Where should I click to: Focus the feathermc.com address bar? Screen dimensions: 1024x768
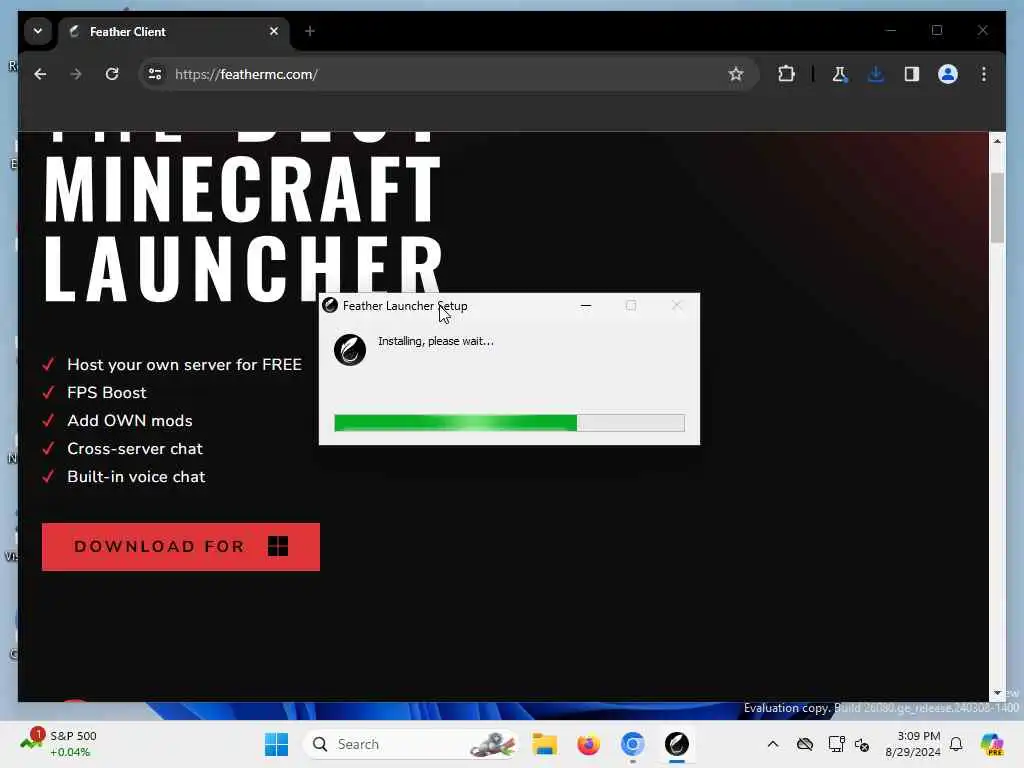(x=447, y=74)
